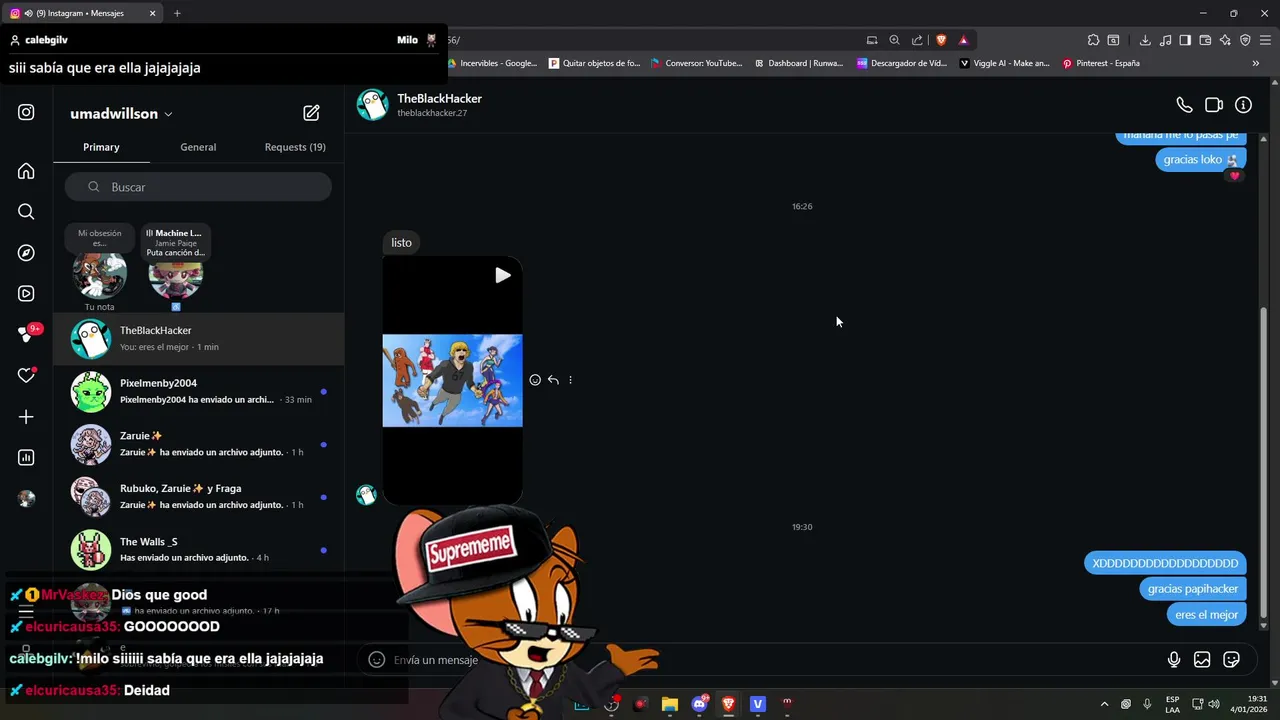Open the Explore compass icon

point(26,253)
